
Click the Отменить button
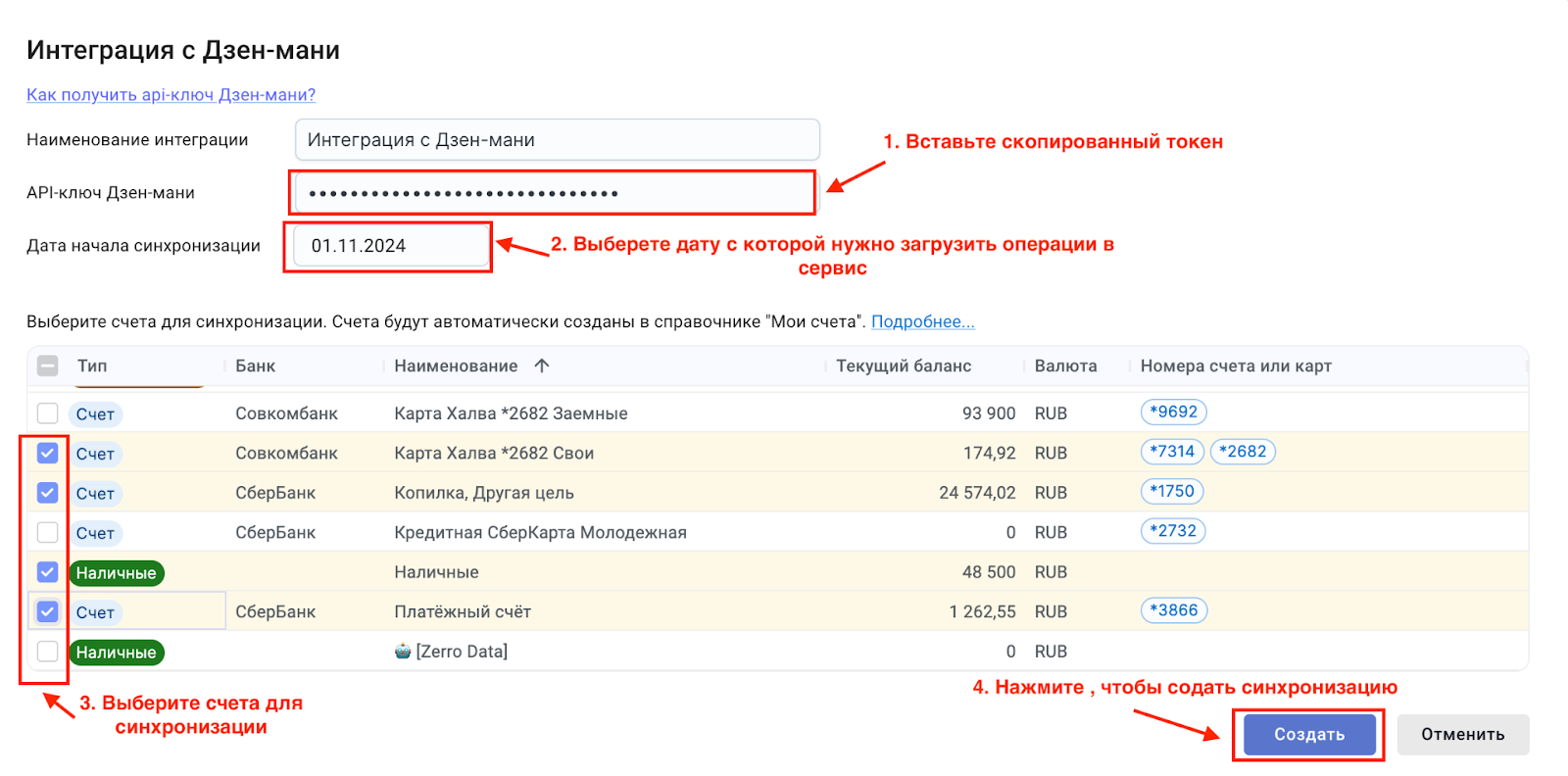[x=1462, y=735]
